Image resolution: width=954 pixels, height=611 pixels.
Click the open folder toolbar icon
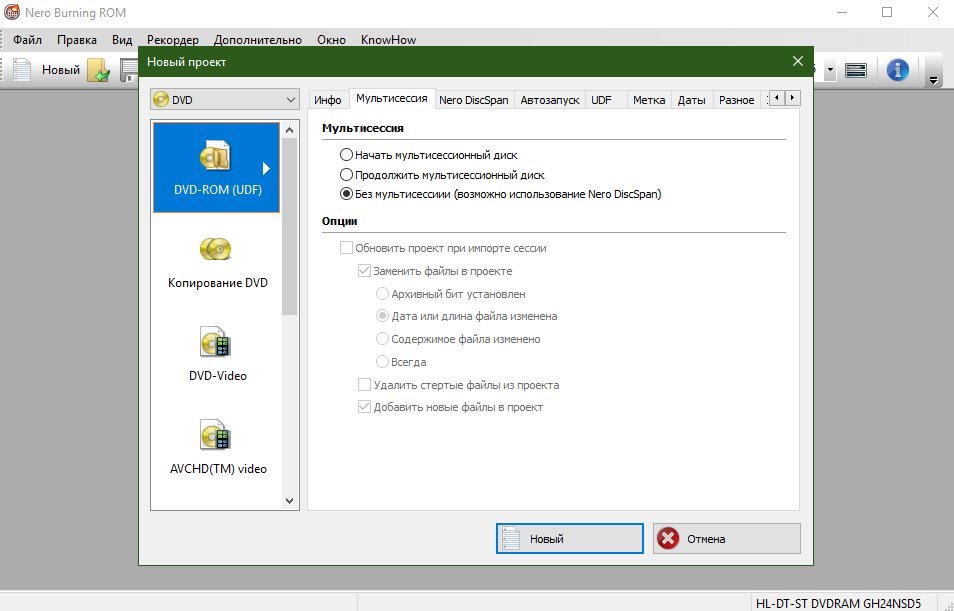point(99,70)
